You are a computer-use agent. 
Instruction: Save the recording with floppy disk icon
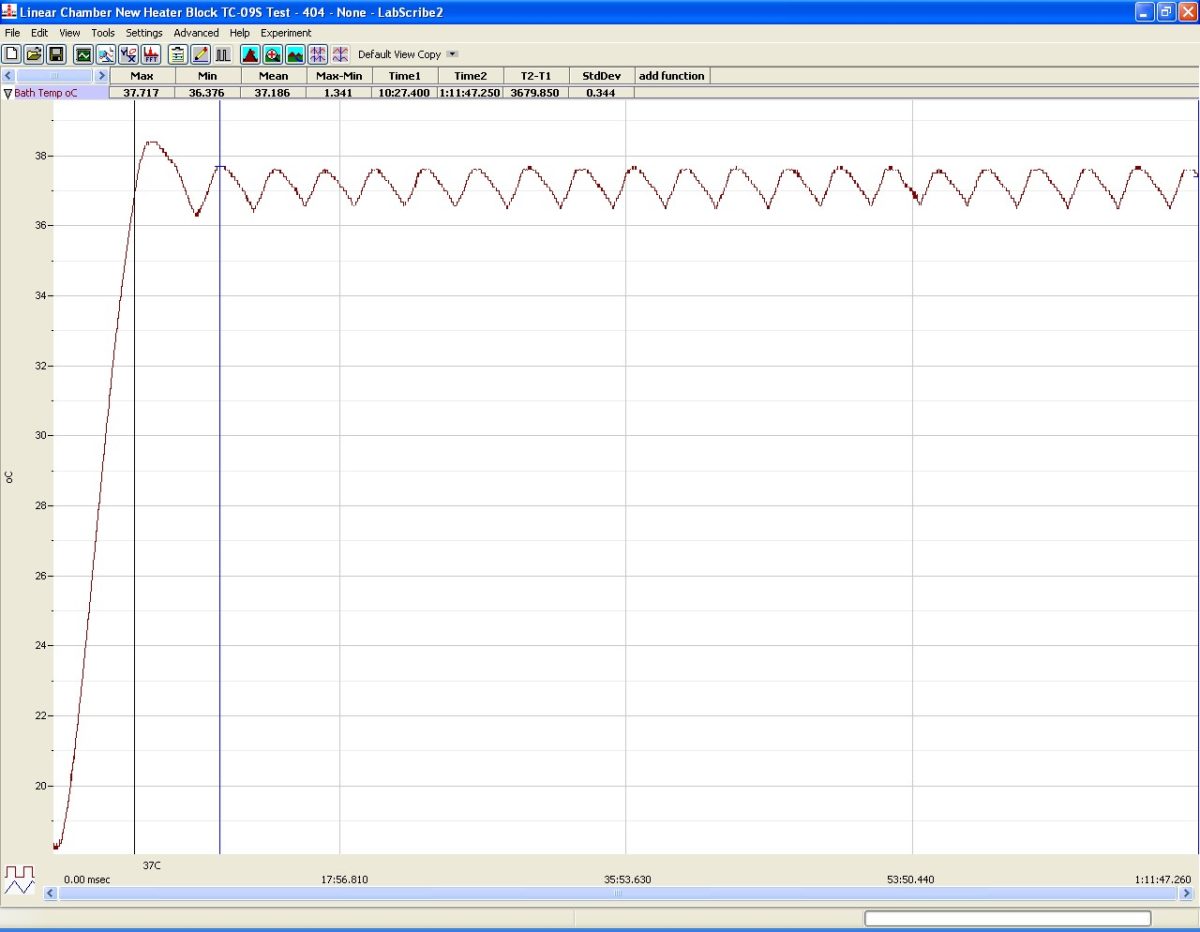(x=56, y=54)
